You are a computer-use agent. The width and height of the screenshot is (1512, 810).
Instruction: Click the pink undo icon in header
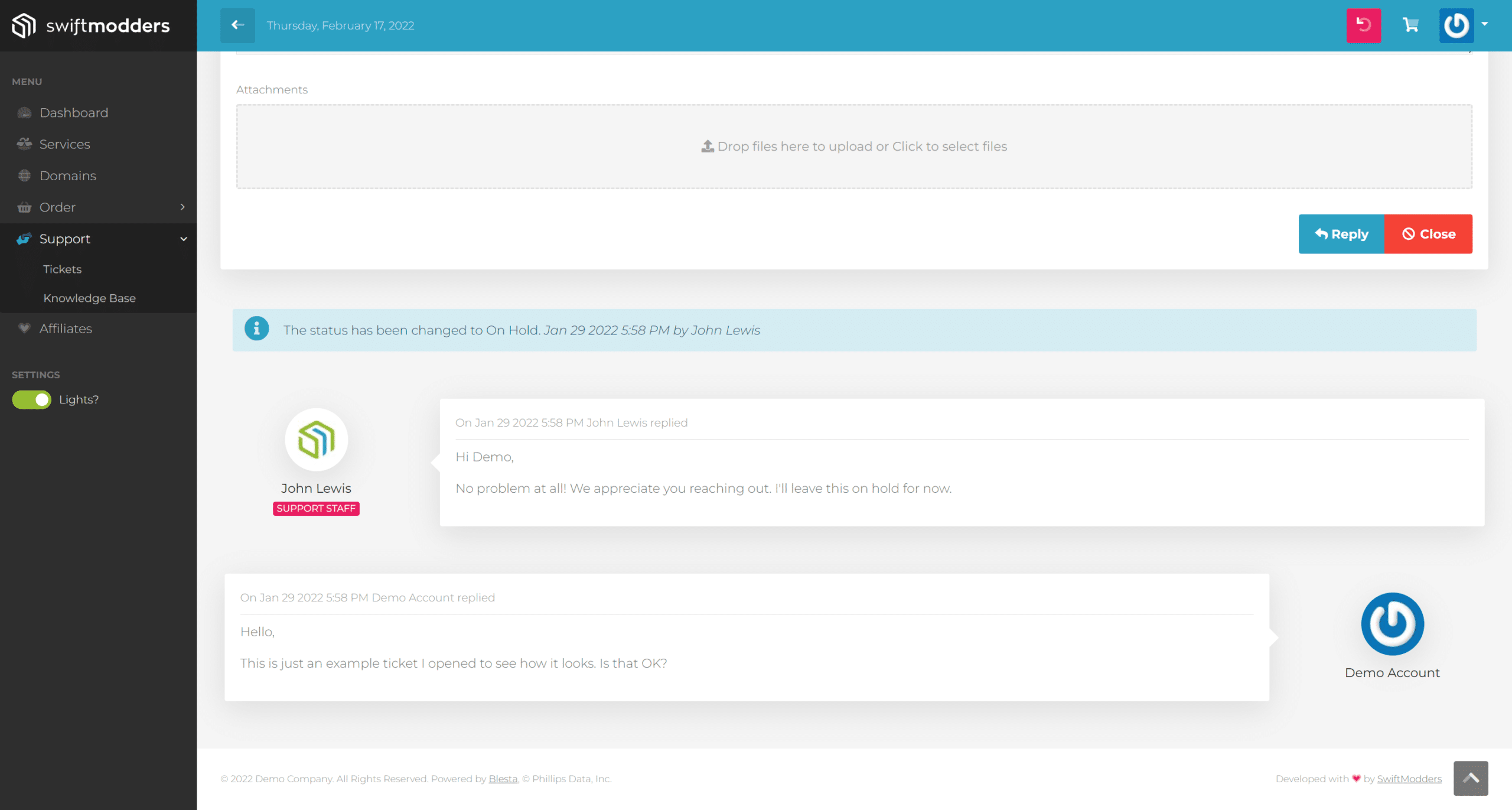click(x=1363, y=25)
